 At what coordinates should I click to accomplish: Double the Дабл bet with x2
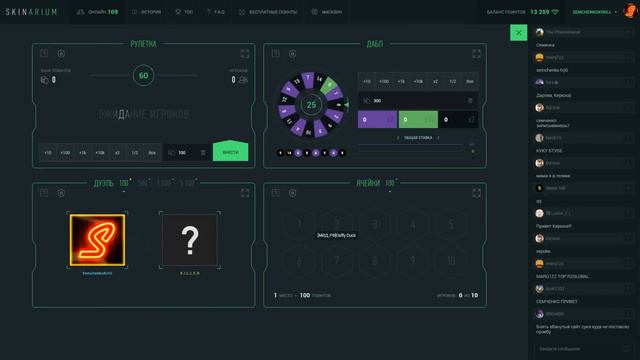pyautogui.click(x=436, y=82)
